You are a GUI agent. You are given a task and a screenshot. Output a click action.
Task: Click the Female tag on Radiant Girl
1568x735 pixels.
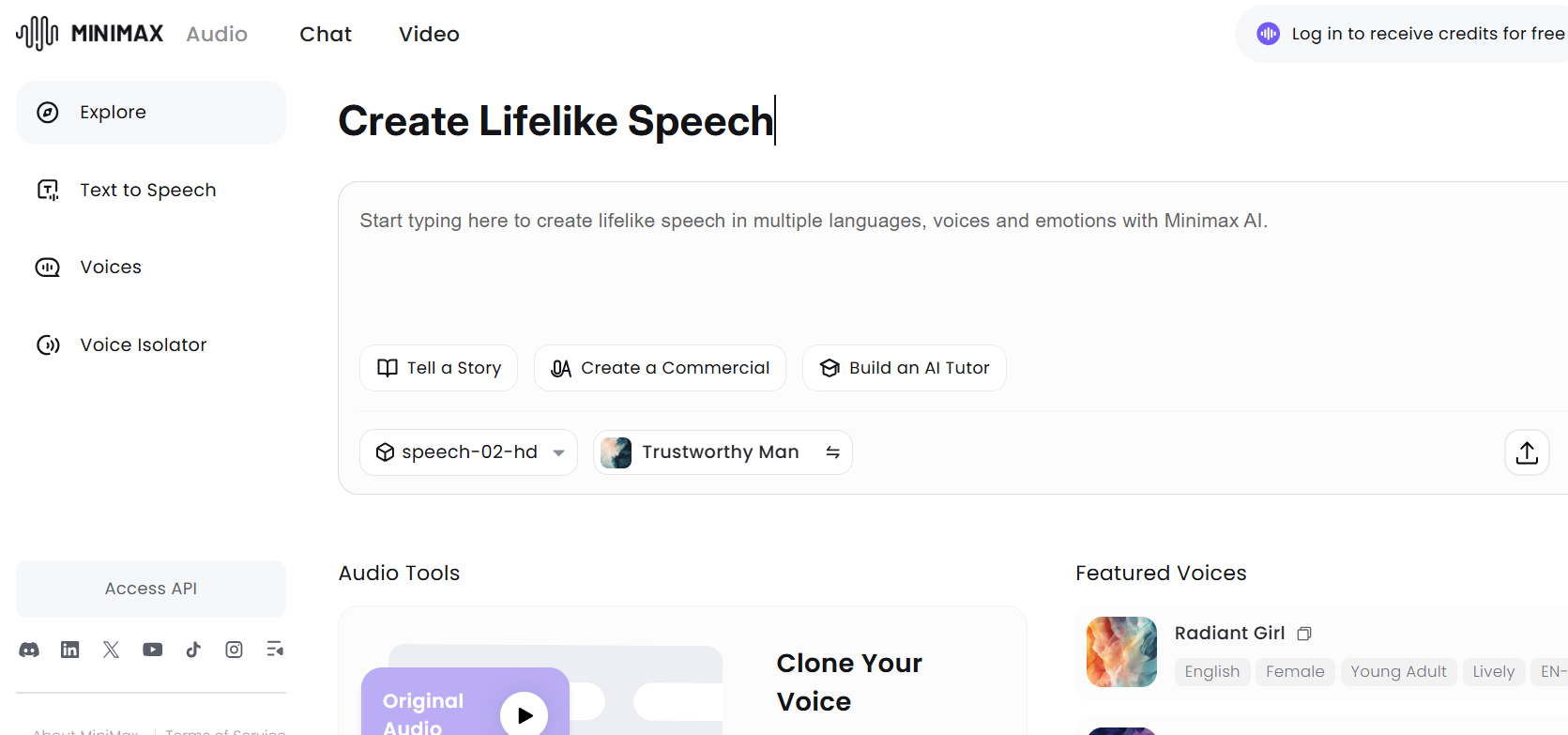tap(1295, 672)
